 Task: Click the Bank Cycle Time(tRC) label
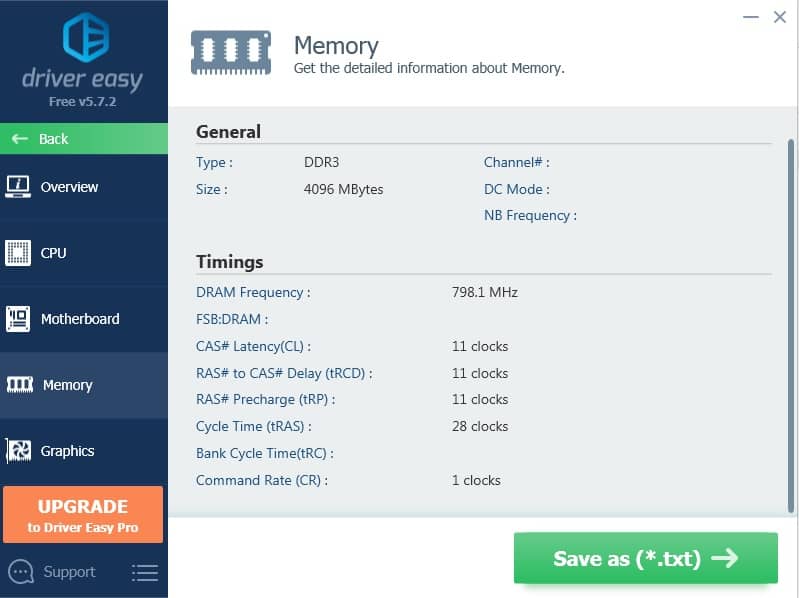(265, 453)
